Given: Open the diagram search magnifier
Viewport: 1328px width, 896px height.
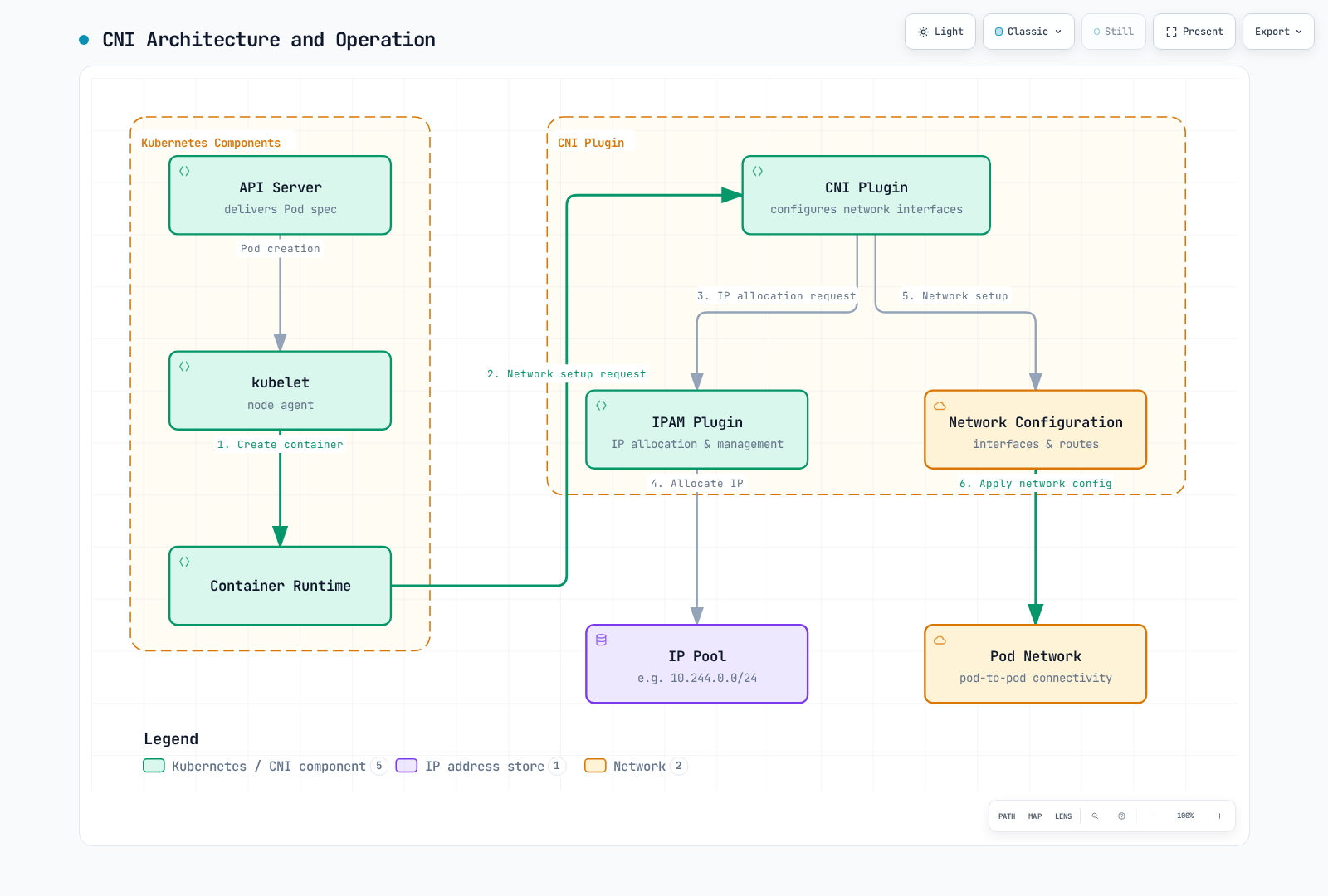Looking at the screenshot, I should point(1095,816).
